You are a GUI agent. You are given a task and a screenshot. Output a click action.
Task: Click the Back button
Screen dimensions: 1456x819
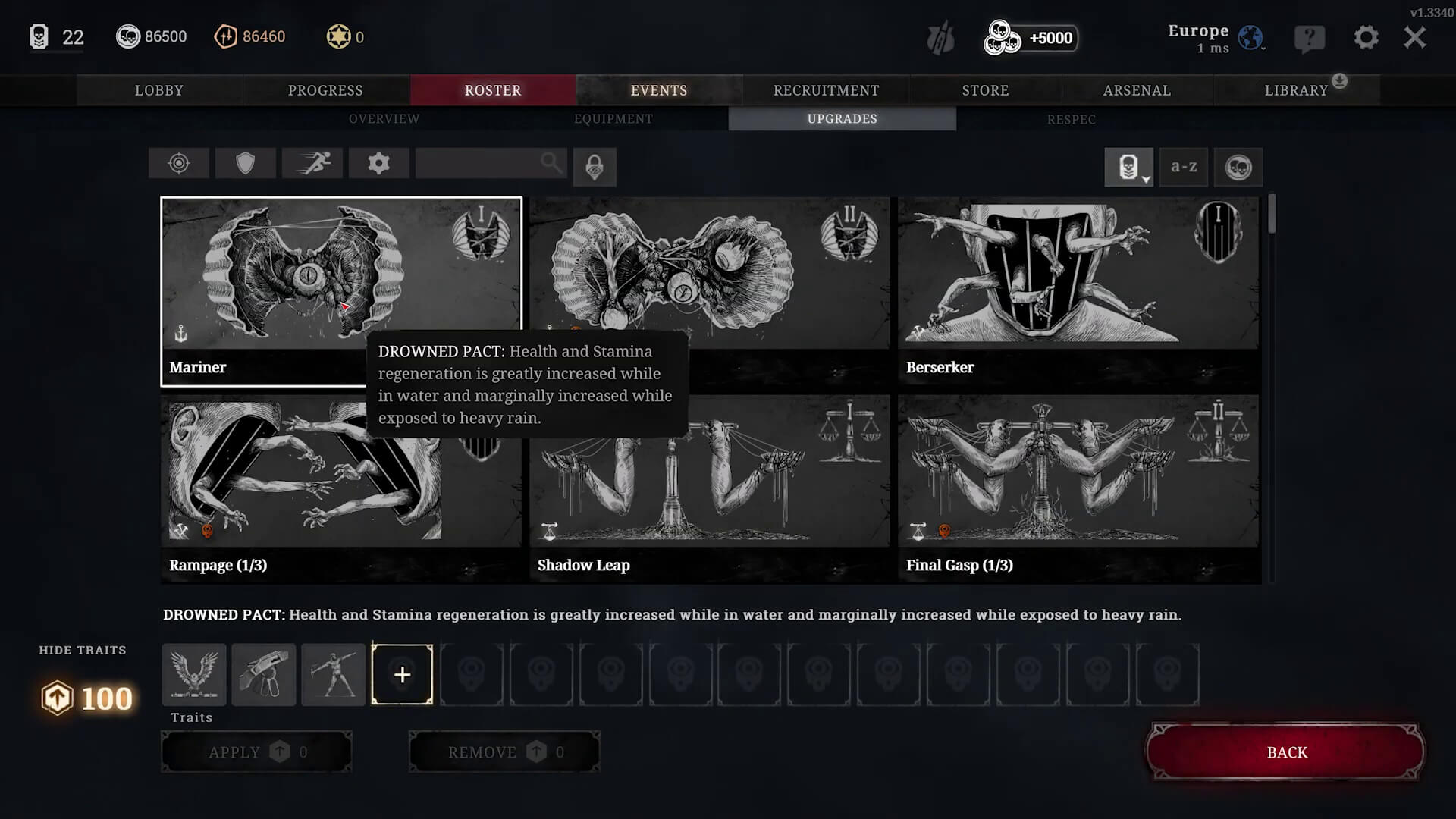pyautogui.click(x=1286, y=752)
